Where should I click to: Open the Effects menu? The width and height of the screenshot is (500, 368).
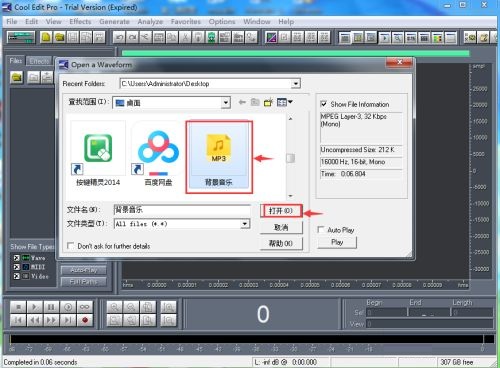click(x=80, y=22)
